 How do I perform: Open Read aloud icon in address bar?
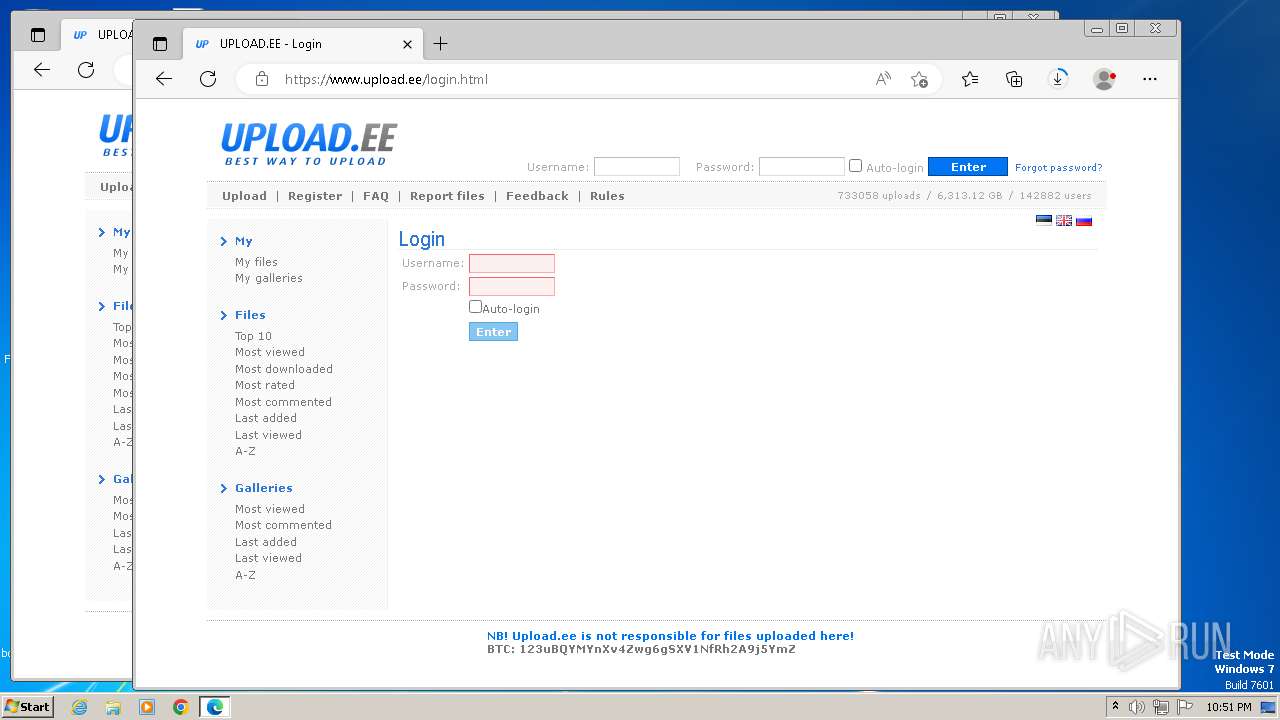[x=883, y=79]
